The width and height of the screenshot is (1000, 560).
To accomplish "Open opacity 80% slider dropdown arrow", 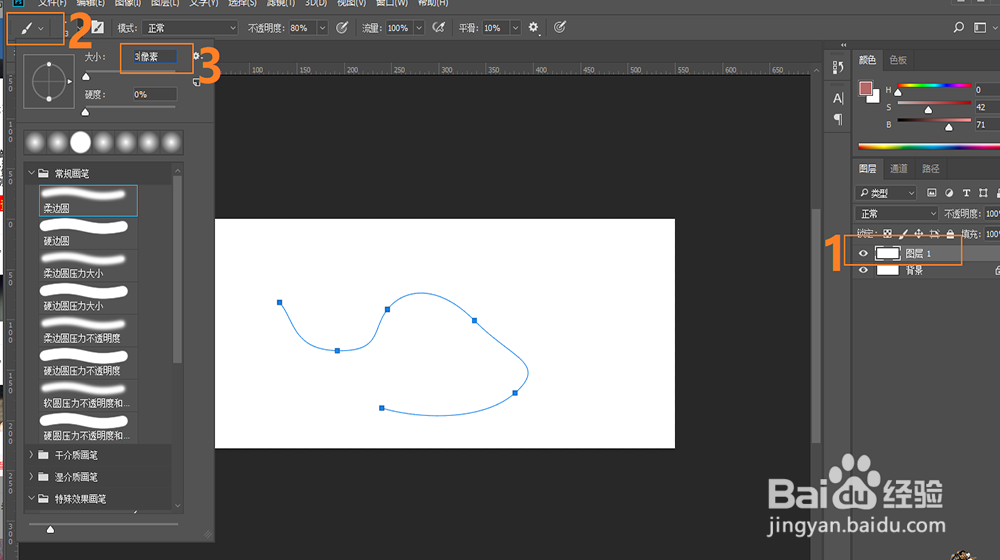I will click(x=322, y=27).
